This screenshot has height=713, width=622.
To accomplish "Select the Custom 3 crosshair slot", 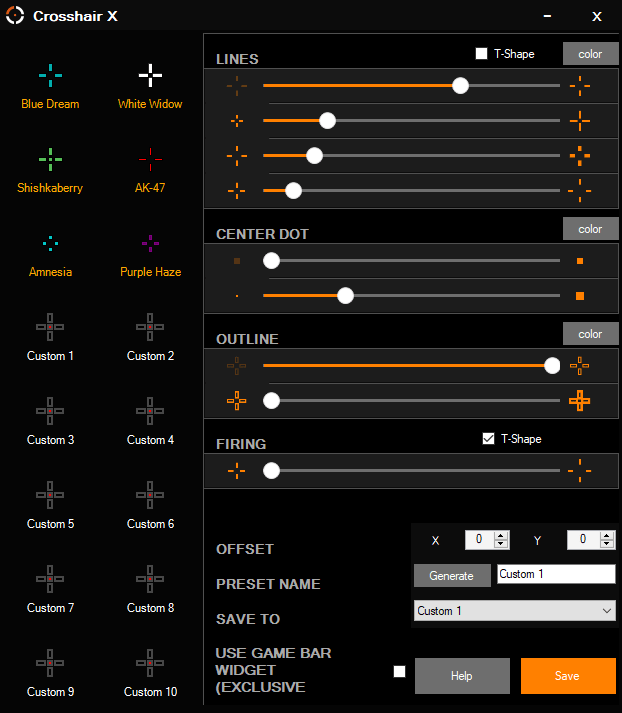I will coord(50,422).
